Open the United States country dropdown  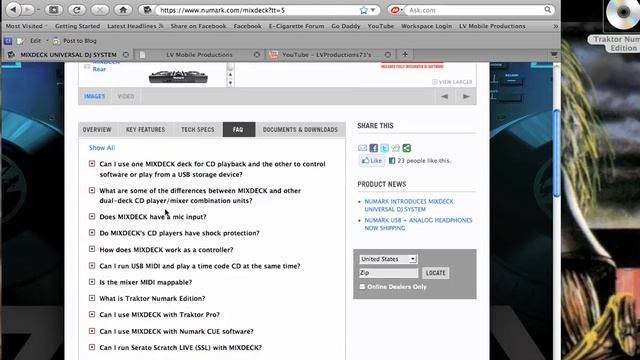388,259
